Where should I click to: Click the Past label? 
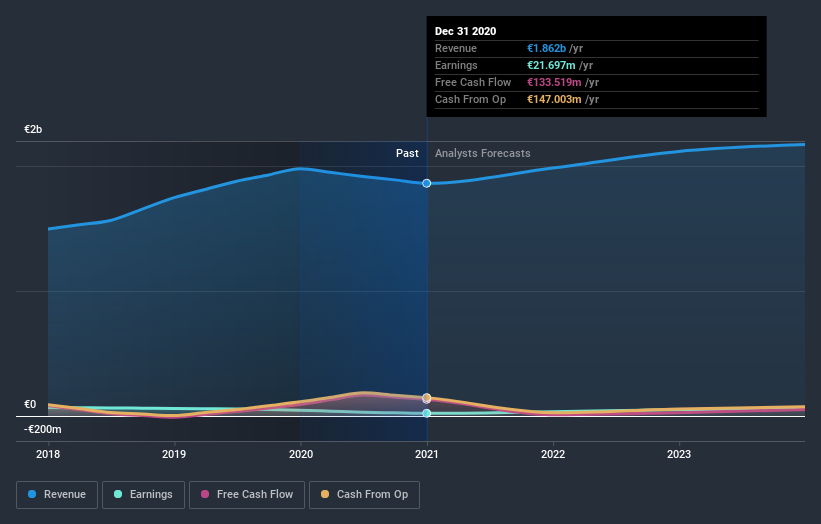(x=407, y=153)
